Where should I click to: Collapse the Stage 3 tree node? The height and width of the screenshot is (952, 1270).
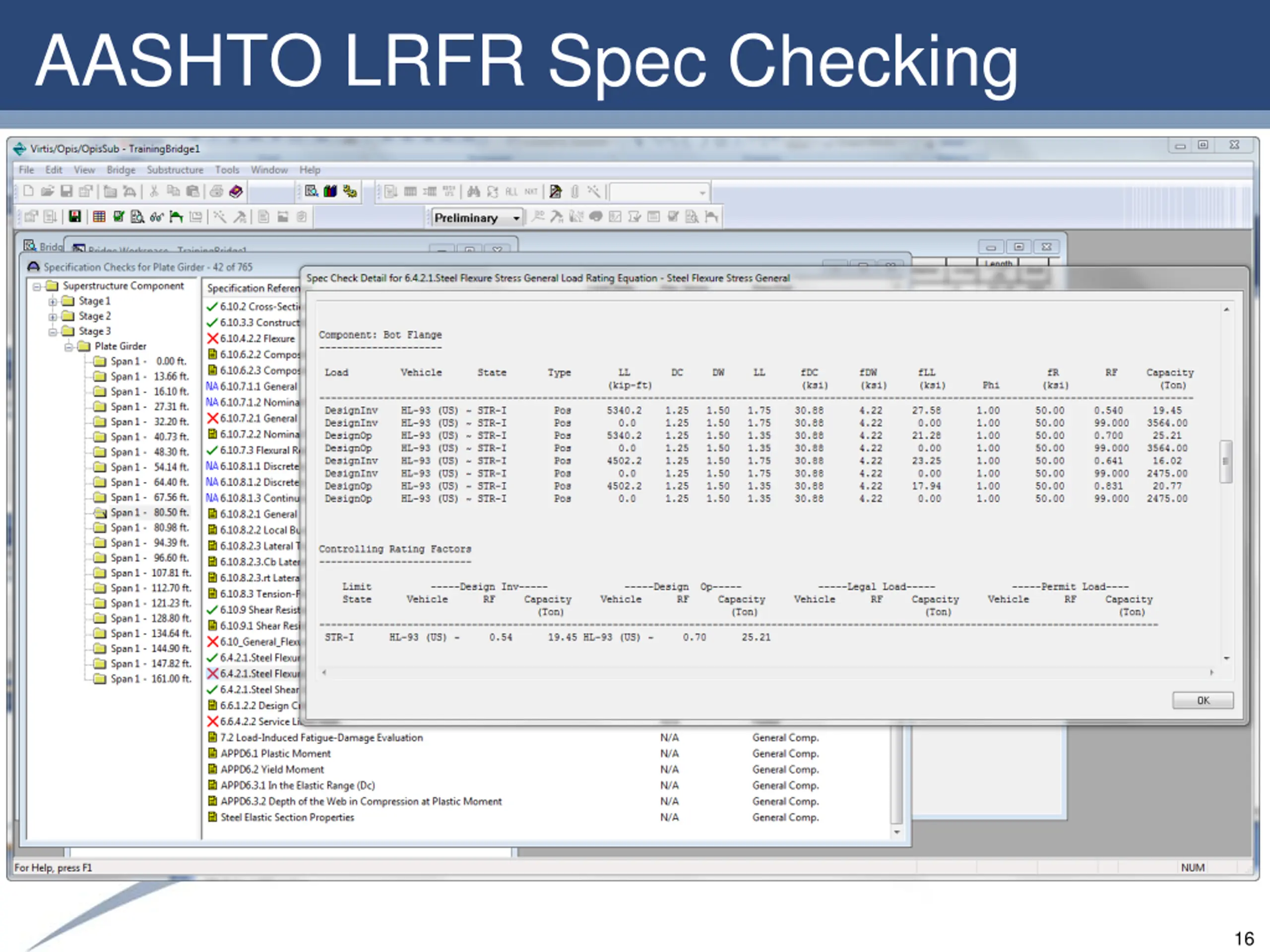53,332
